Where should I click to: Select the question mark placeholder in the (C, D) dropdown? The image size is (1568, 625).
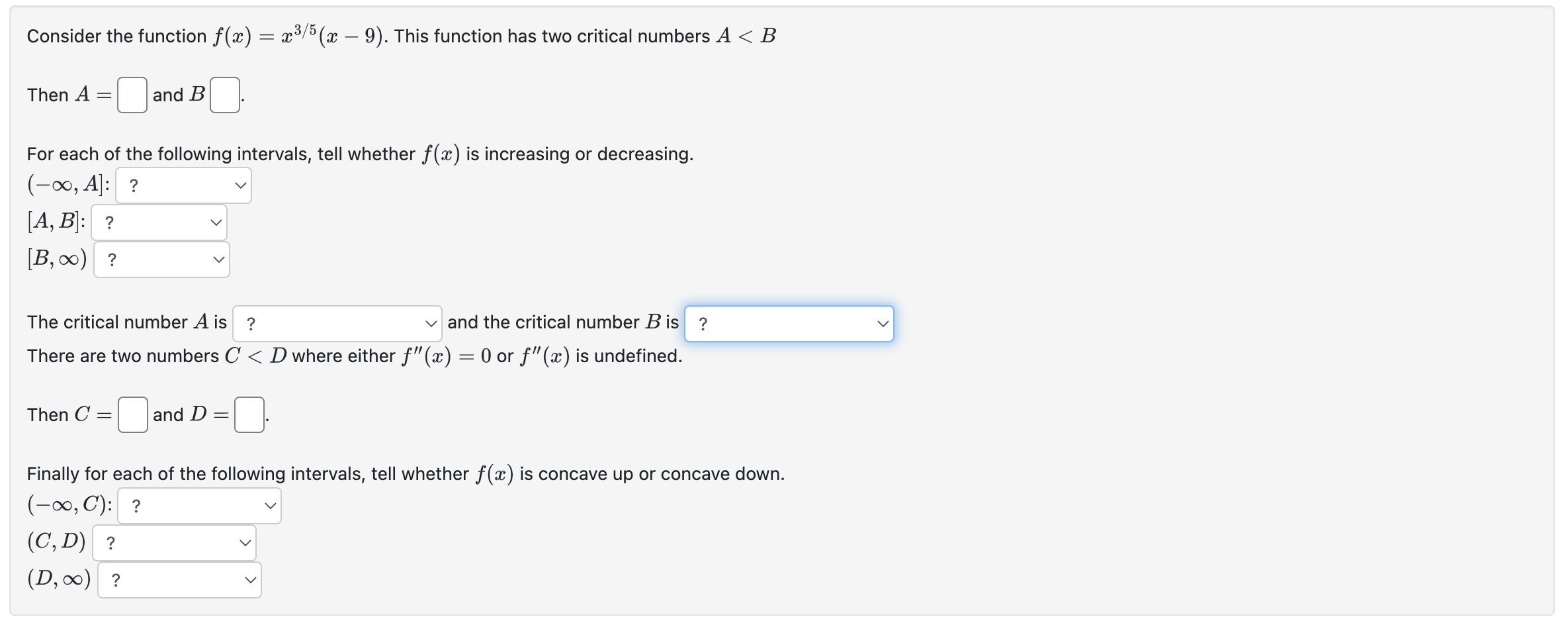[x=110, y=542]
